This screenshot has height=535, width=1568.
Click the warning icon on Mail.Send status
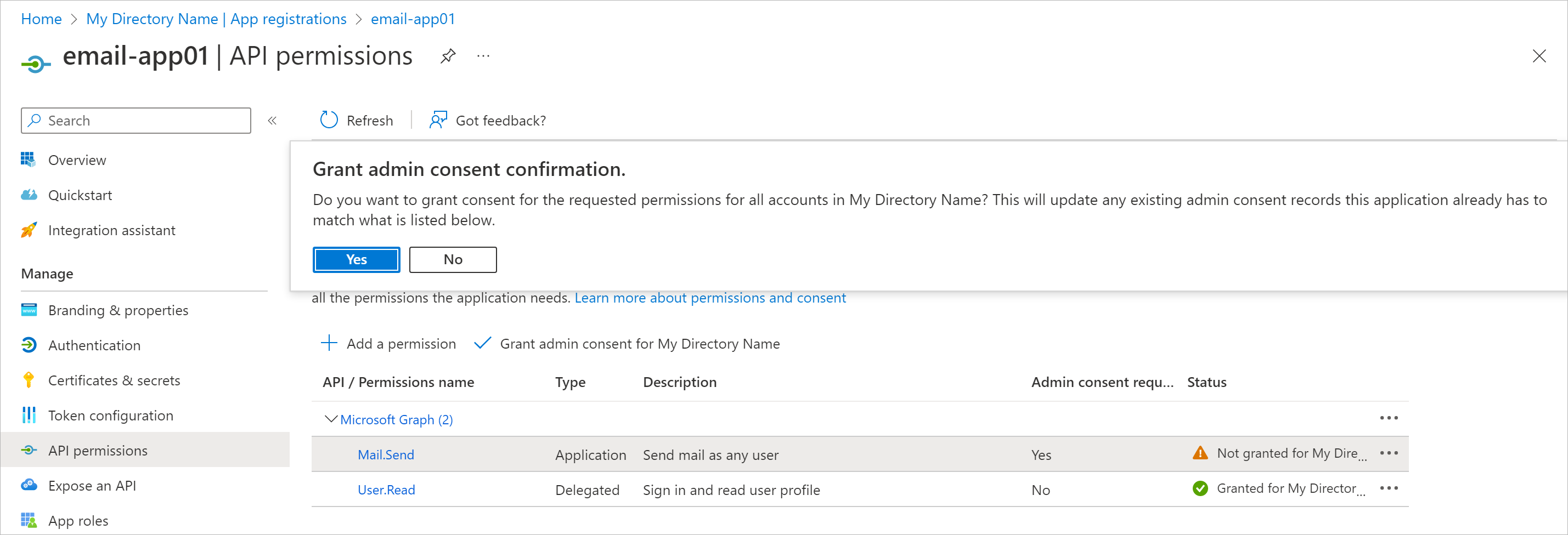click(1200, 453)
